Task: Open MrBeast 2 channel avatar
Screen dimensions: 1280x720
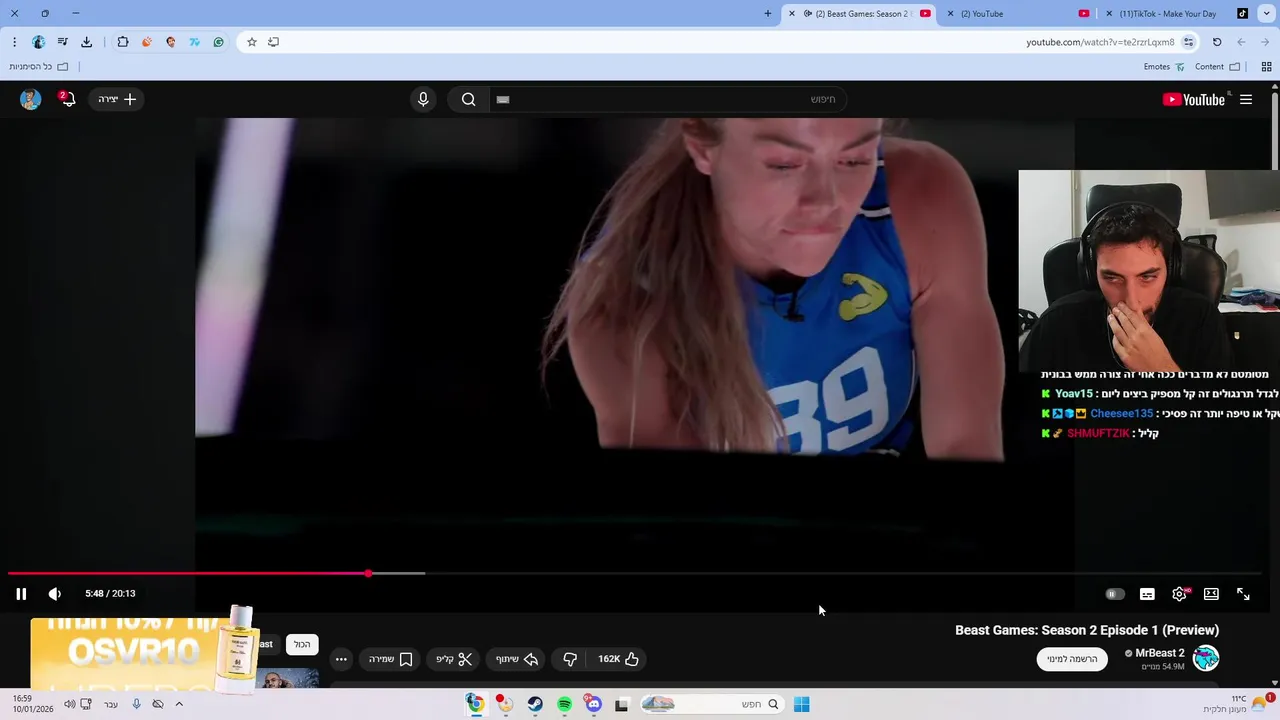Action: (x=1206, y=658)
